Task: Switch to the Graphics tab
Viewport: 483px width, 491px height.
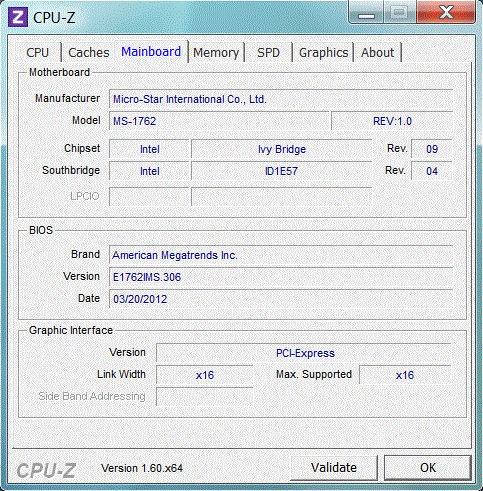Action: [x=323, y=53]
